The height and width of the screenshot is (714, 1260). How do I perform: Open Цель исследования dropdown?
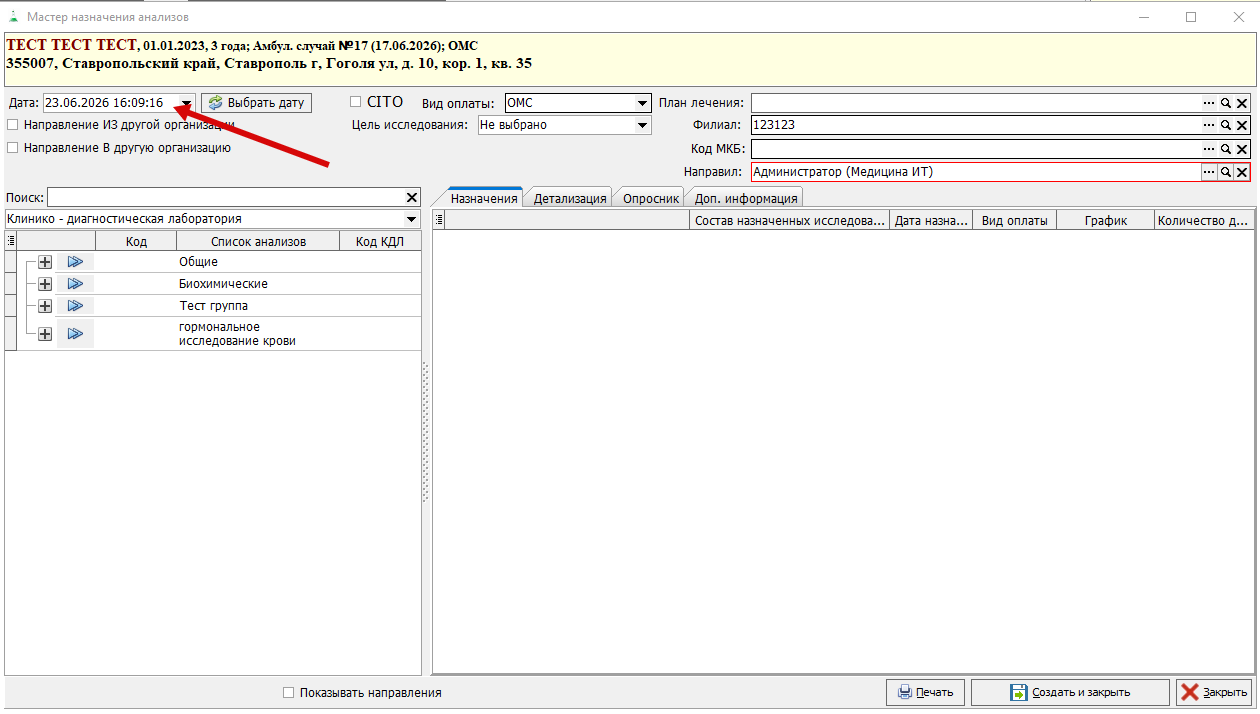point(642,126)
